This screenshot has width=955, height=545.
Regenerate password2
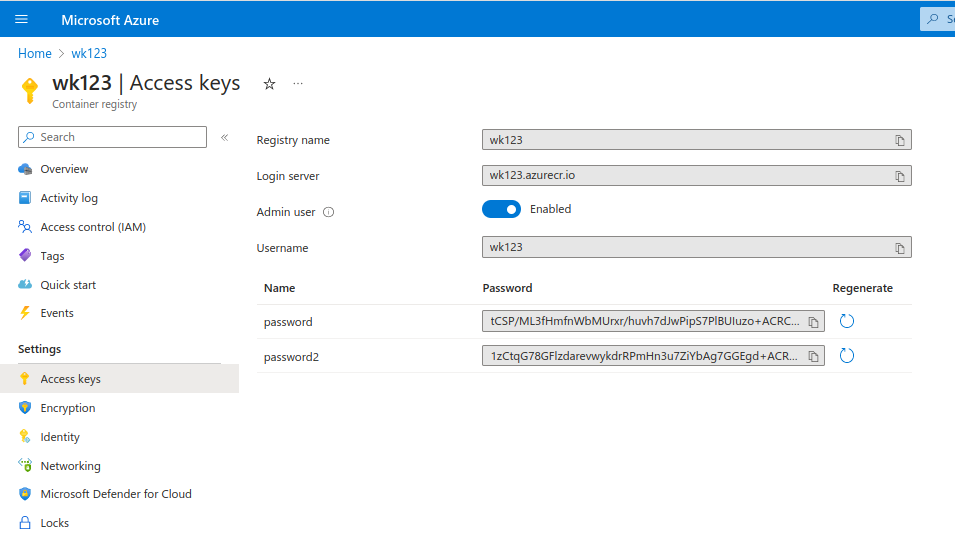pos(847,356)
